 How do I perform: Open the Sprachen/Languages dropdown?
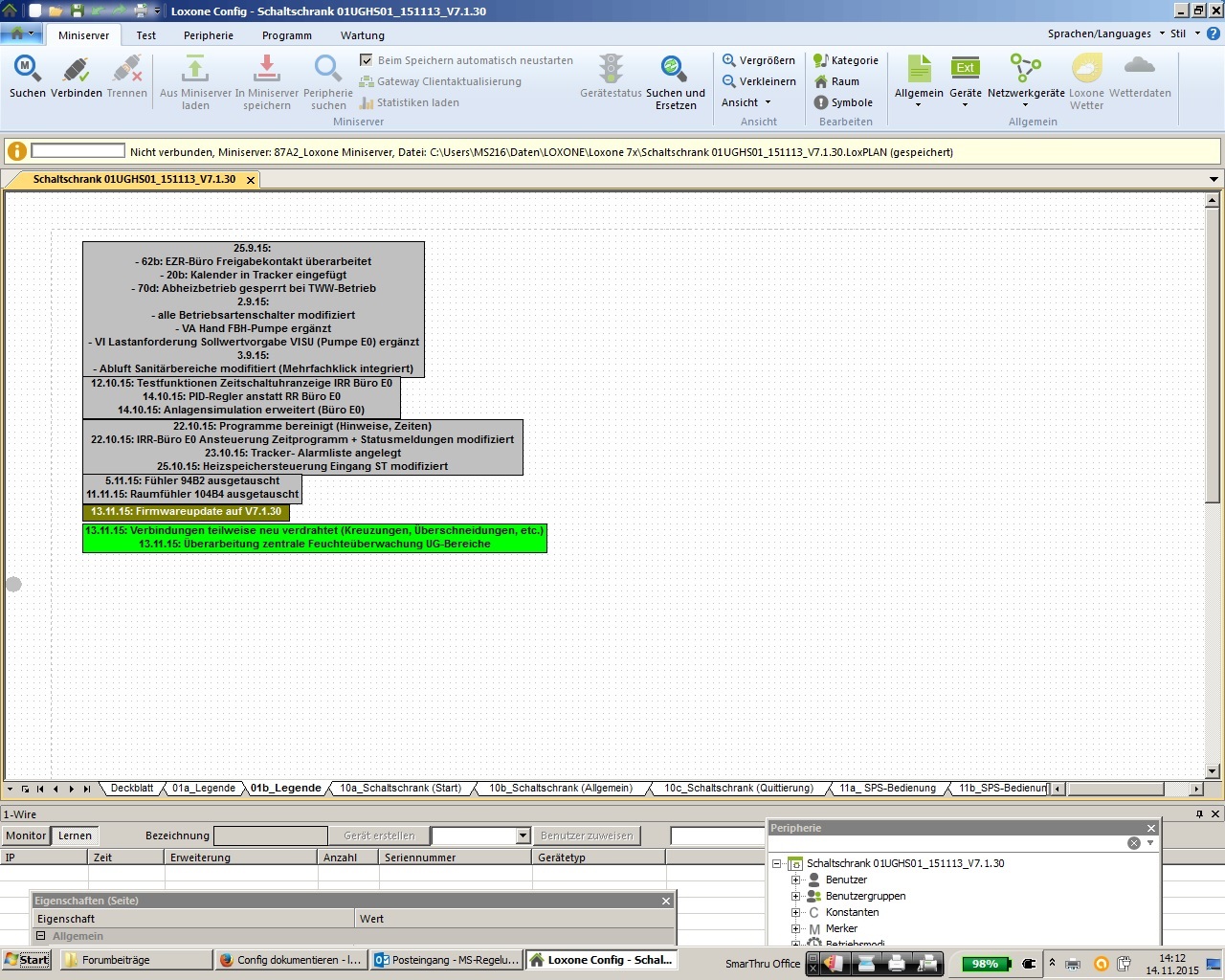(1105, 33)
